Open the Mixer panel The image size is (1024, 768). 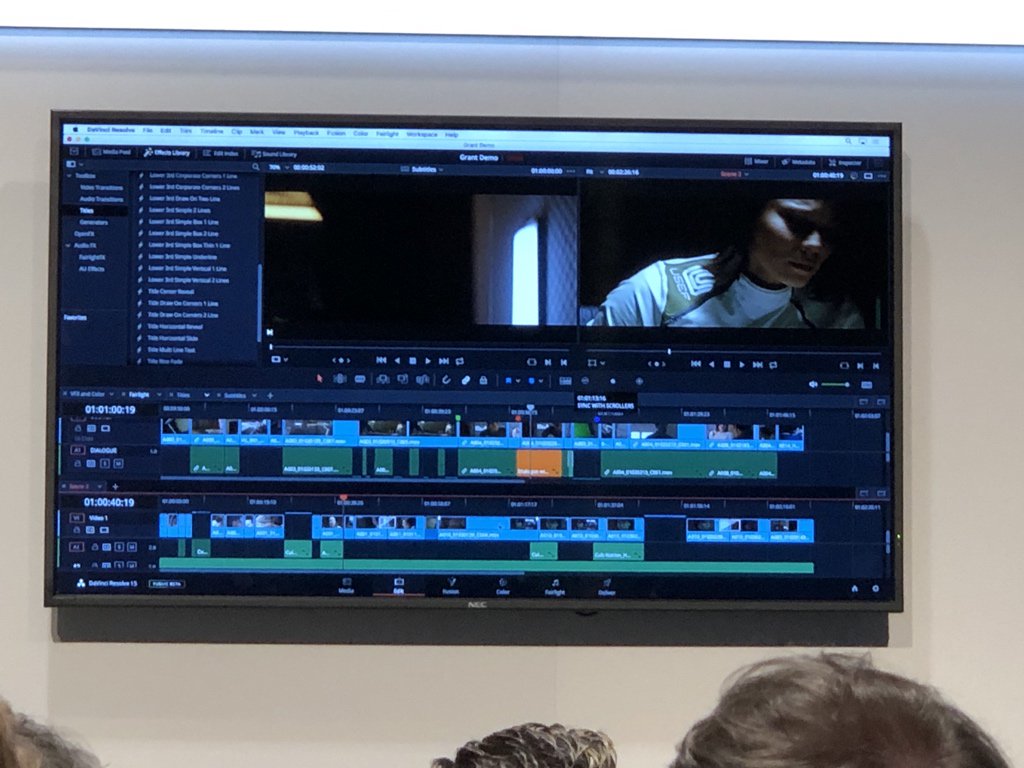click(x=756, y=161)
